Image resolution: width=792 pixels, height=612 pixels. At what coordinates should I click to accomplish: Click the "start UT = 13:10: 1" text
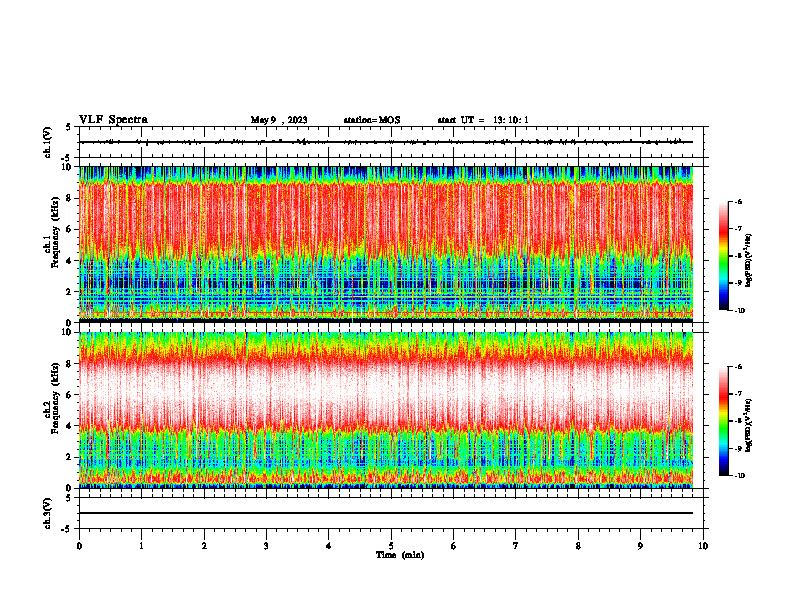[x=483, y=120]
